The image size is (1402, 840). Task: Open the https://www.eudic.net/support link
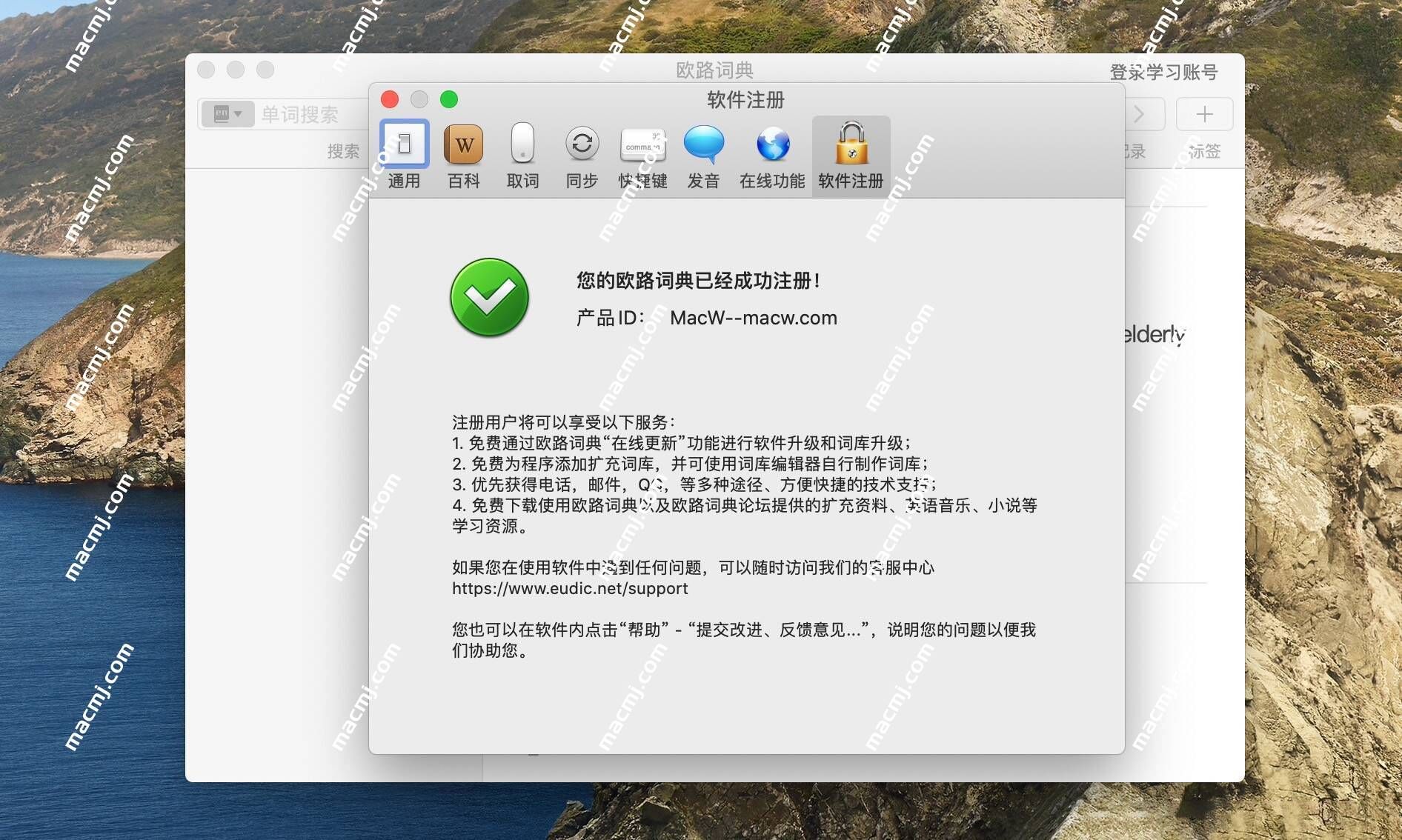(570, 588)
